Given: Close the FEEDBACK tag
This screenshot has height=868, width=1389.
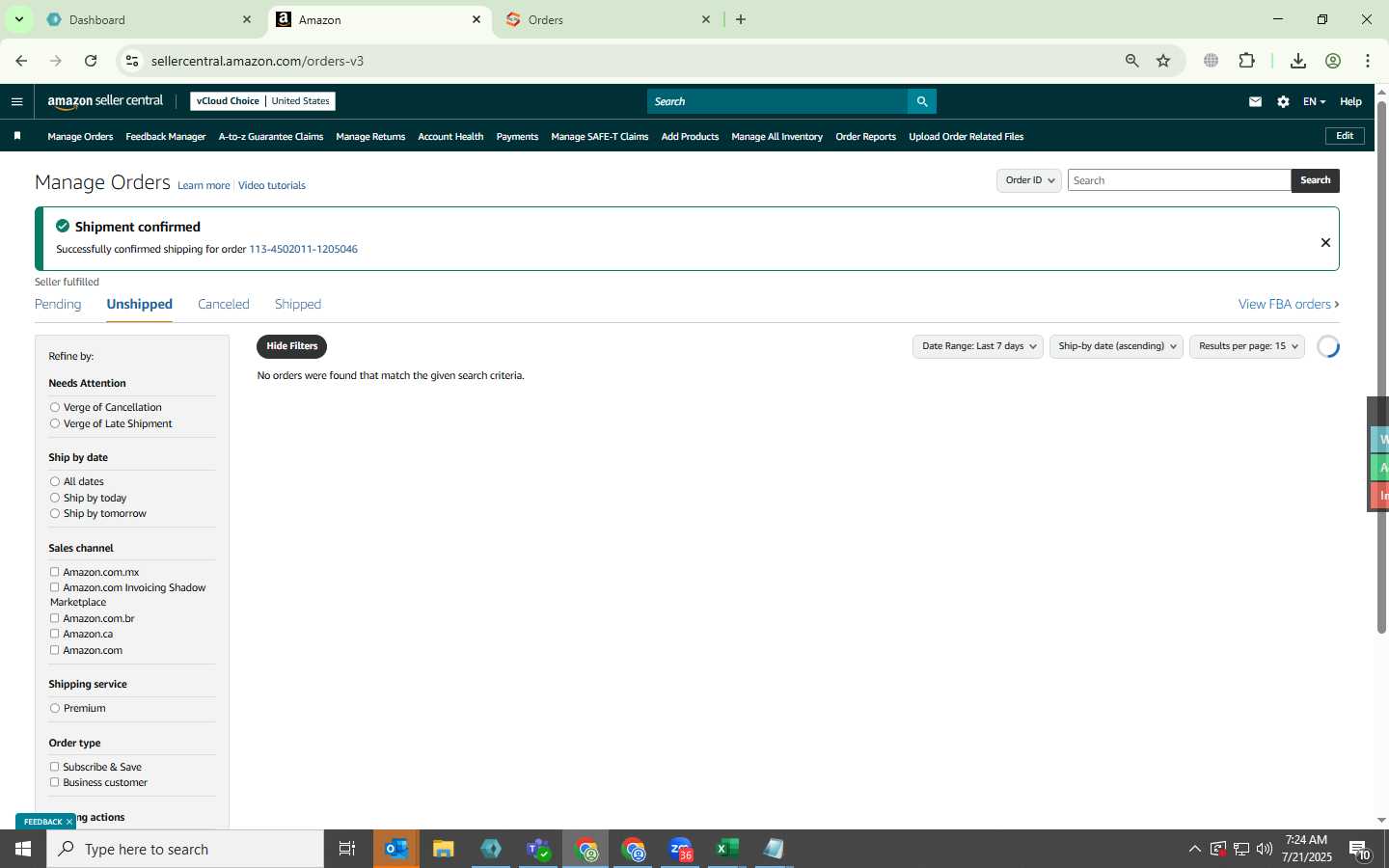Looking at the screenshot, I should tap(69, 822).
